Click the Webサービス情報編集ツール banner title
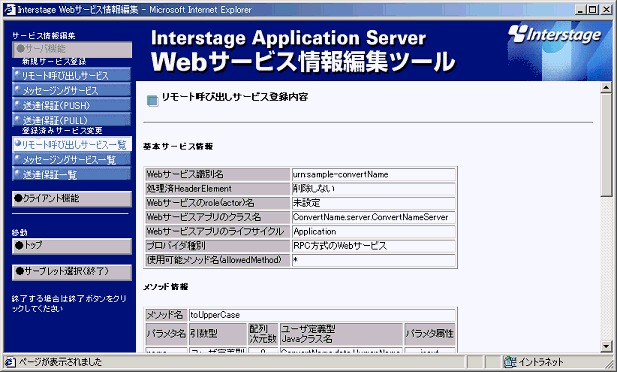This screenshot has width=617, height=372. pyautogui.click(x=303, y=62)
